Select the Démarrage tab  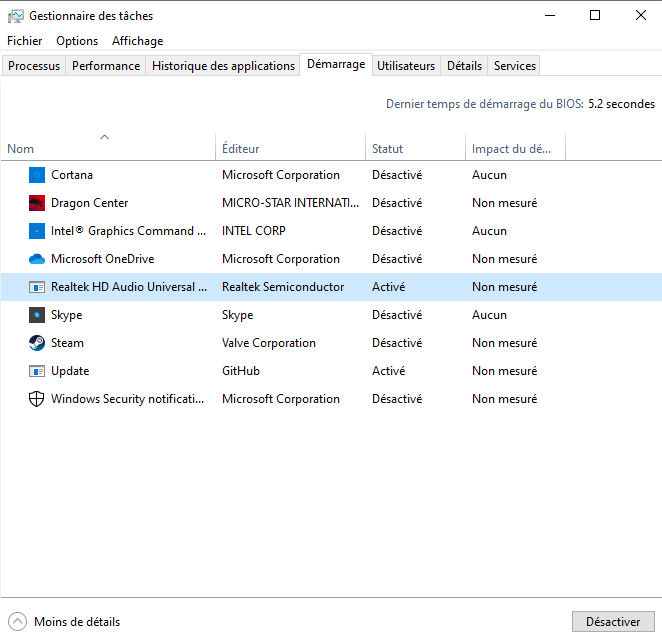pyautogui.click(x=336, y=64)
